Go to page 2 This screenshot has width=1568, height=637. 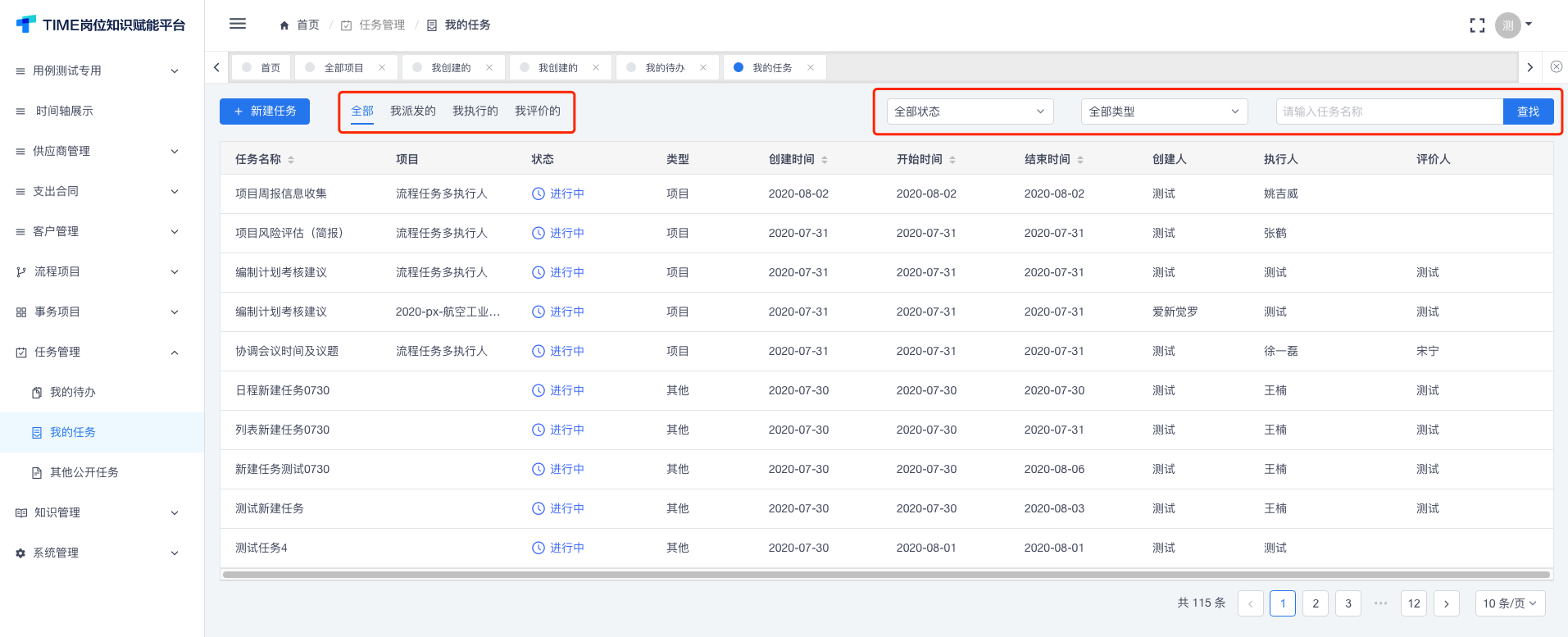[x=1316, y=603]
